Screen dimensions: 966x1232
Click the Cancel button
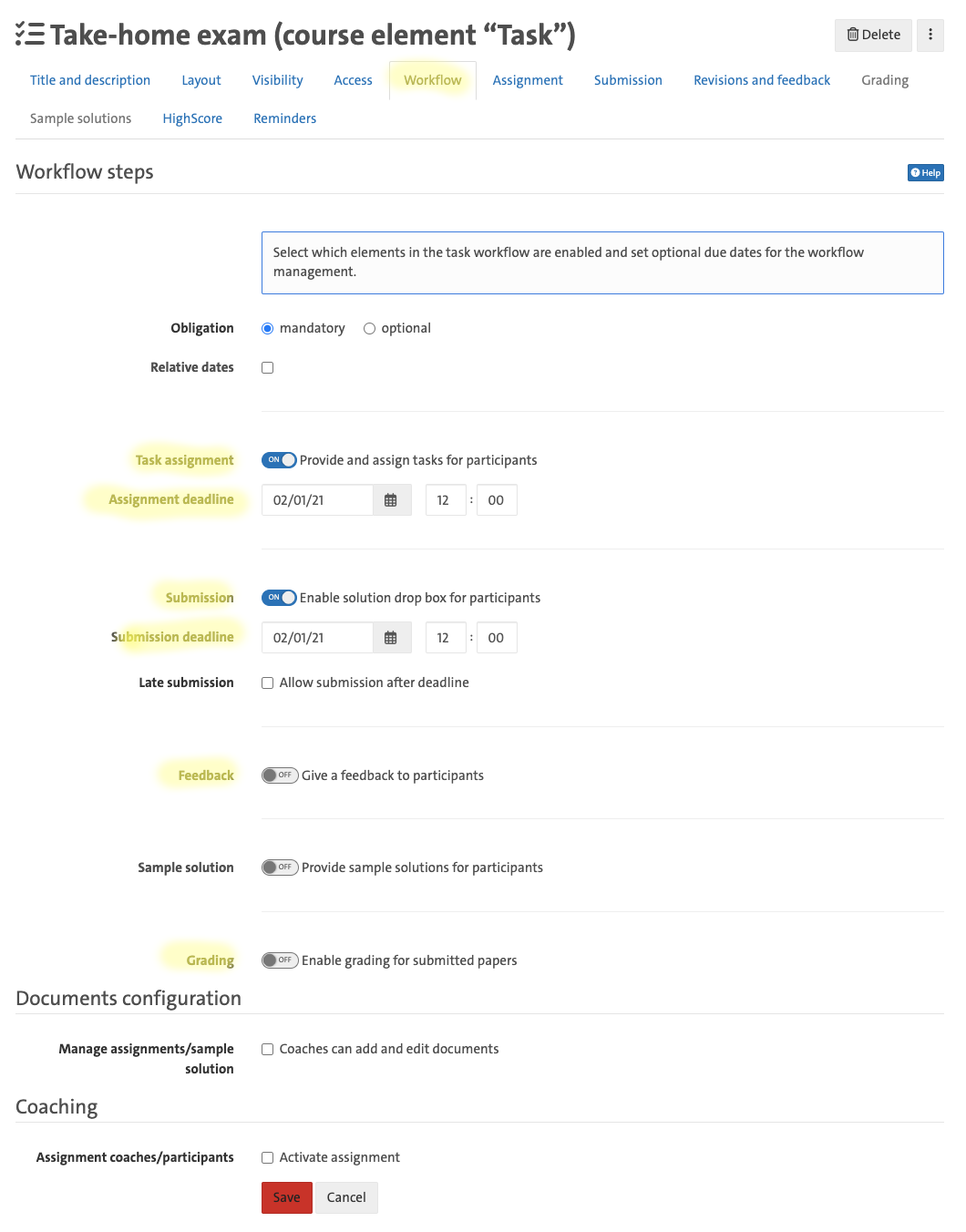pyautogui.click(x=346, y=1197)
